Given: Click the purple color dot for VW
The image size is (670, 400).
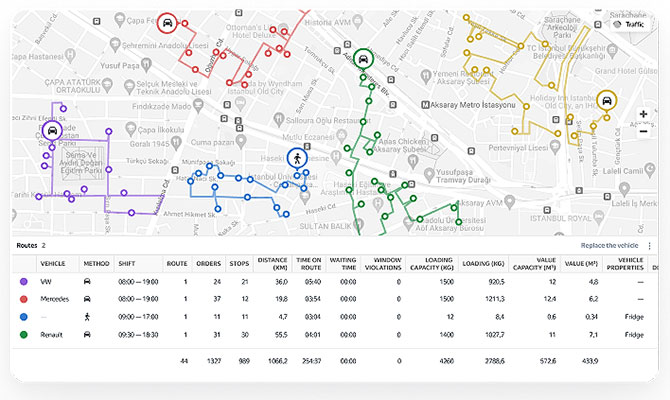Looking at the screenshot, I should [23, 283].
